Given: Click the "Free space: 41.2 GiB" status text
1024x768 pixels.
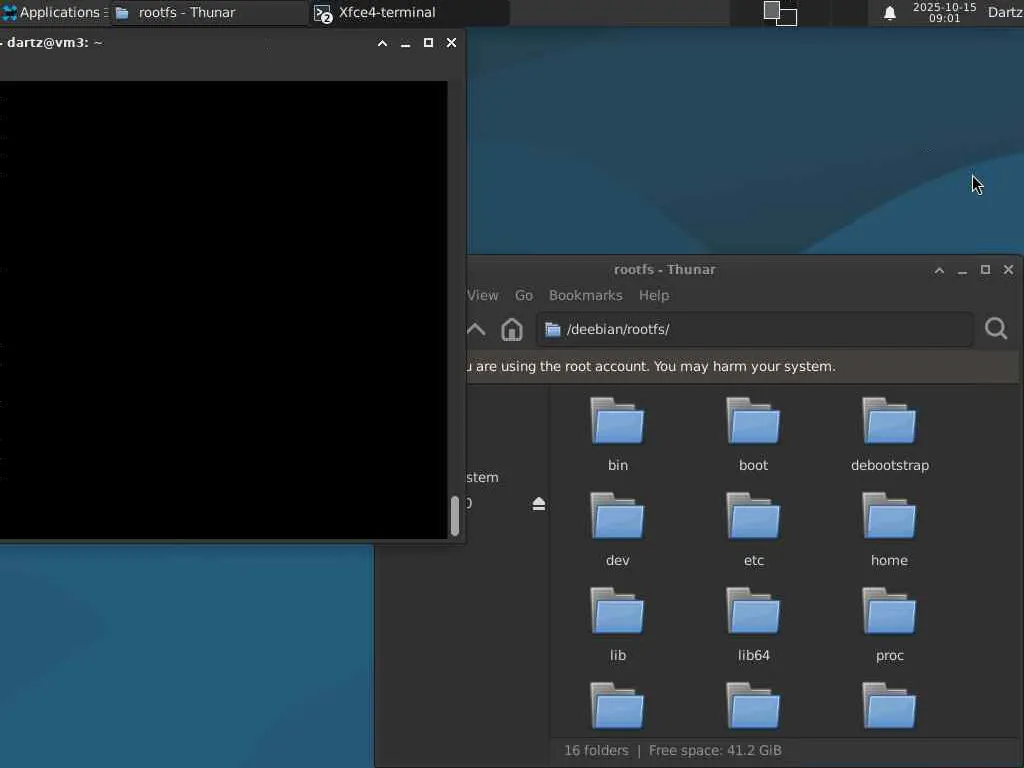Looking at the screenshot, I should pos(715,750).
